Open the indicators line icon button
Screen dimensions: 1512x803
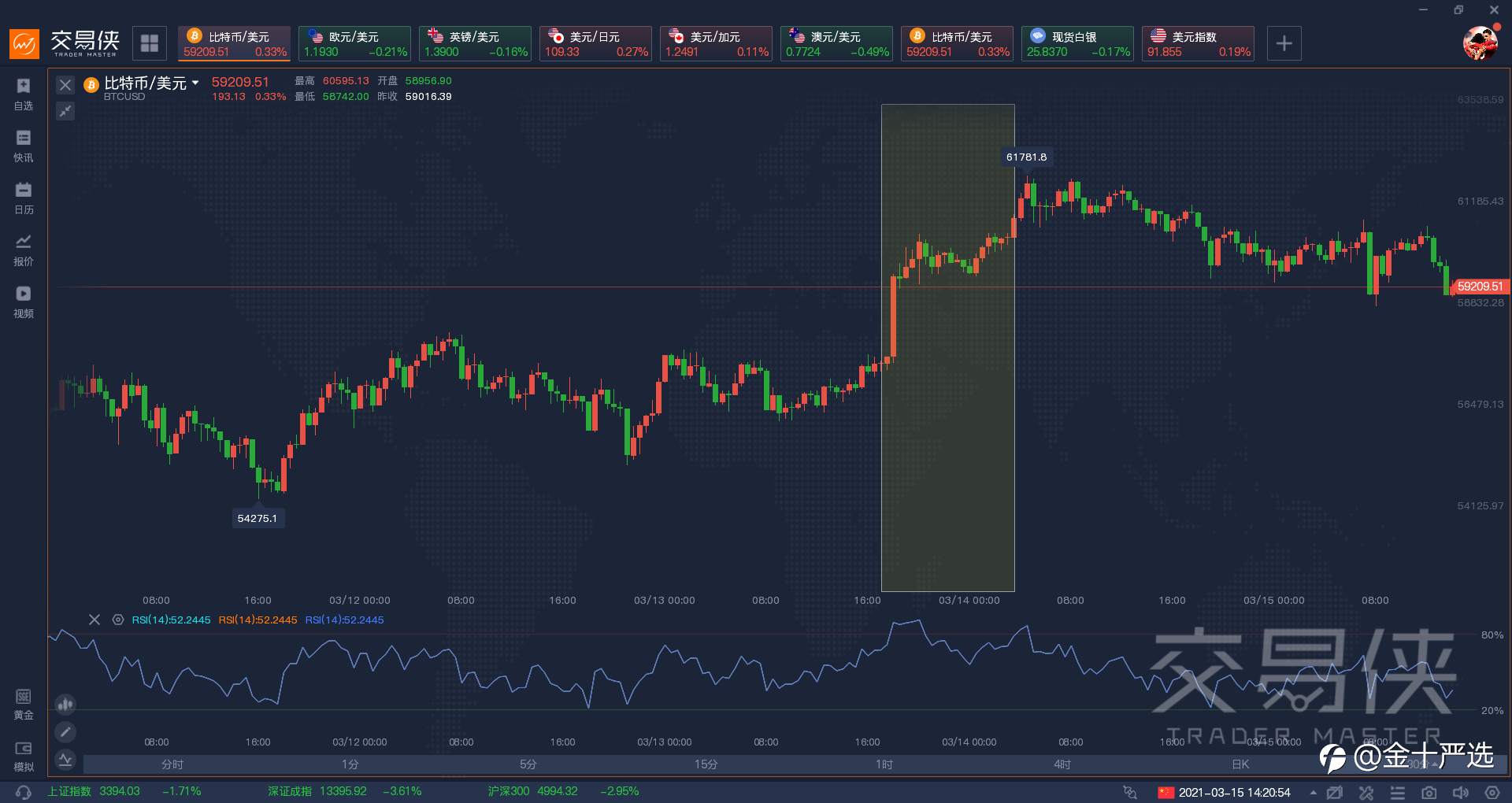pyautogui.click(x=65, y=760)
